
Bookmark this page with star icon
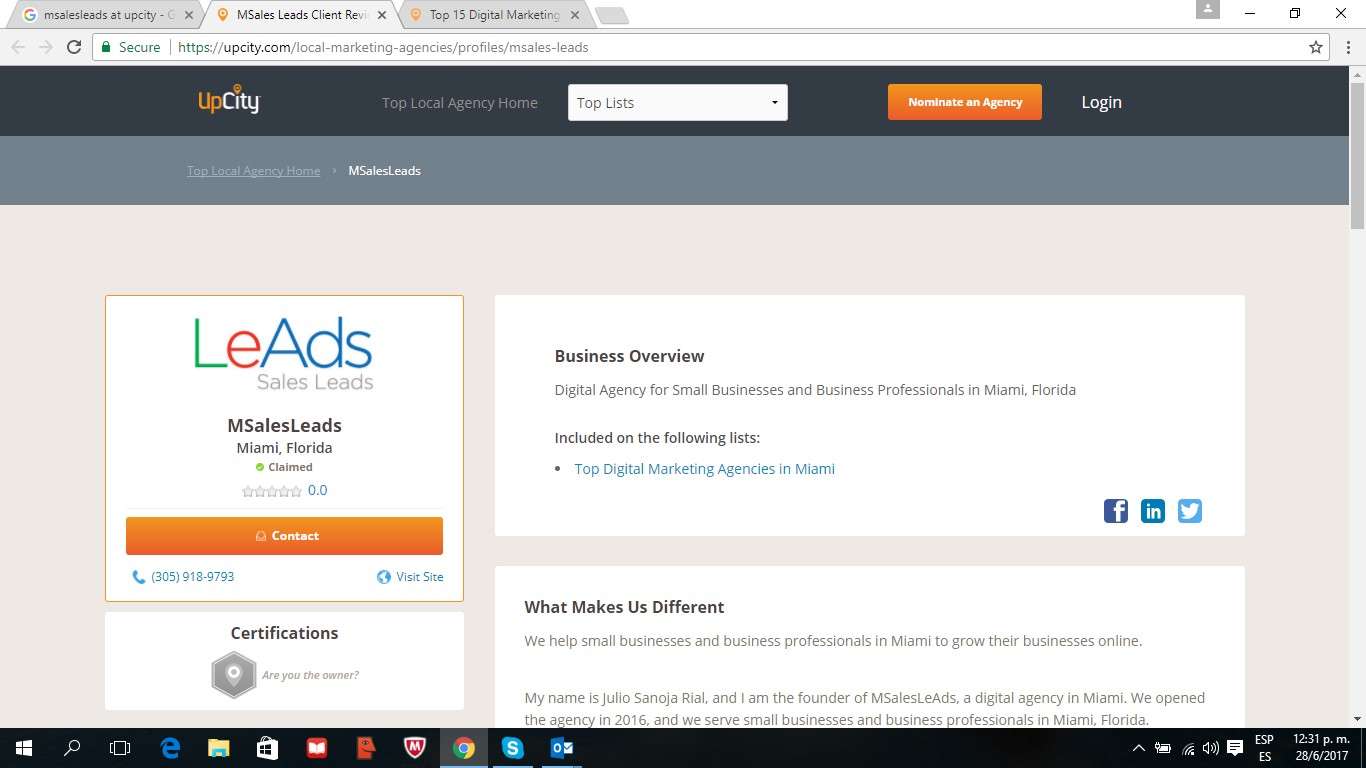click(1316, 47)
